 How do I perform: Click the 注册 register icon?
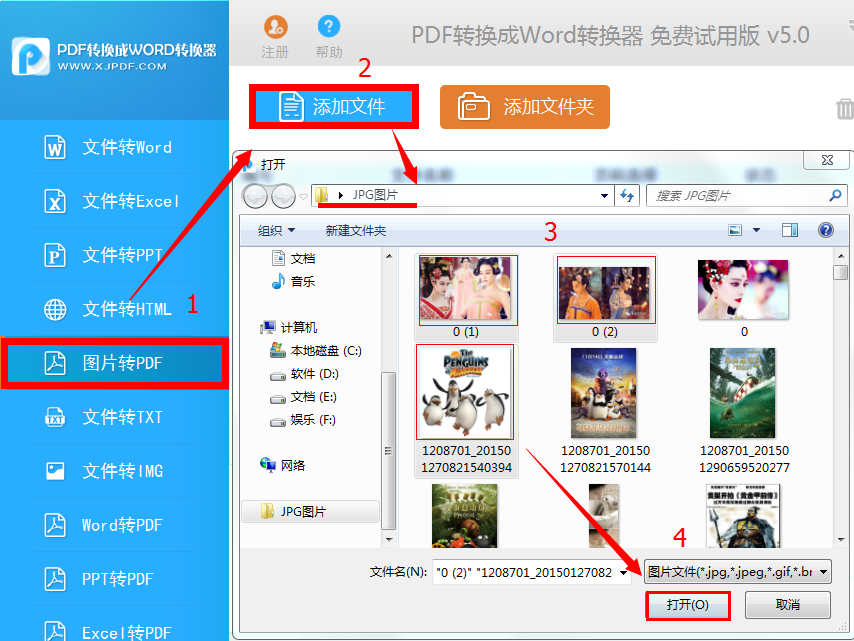pos(276,27)
